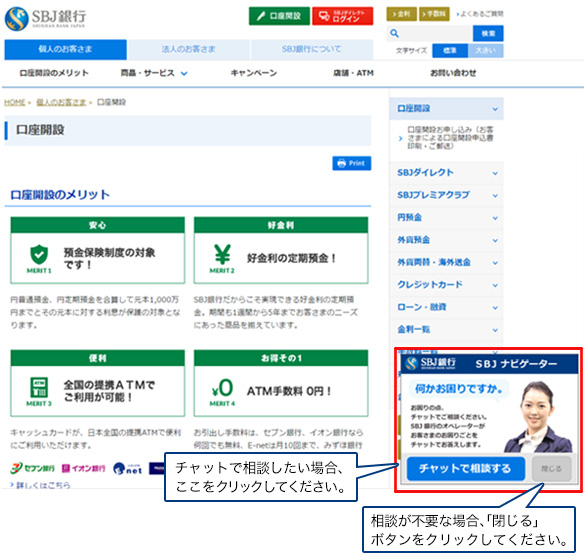Expand the 外貨預金 sidebar section

click(x=447, y=240)
